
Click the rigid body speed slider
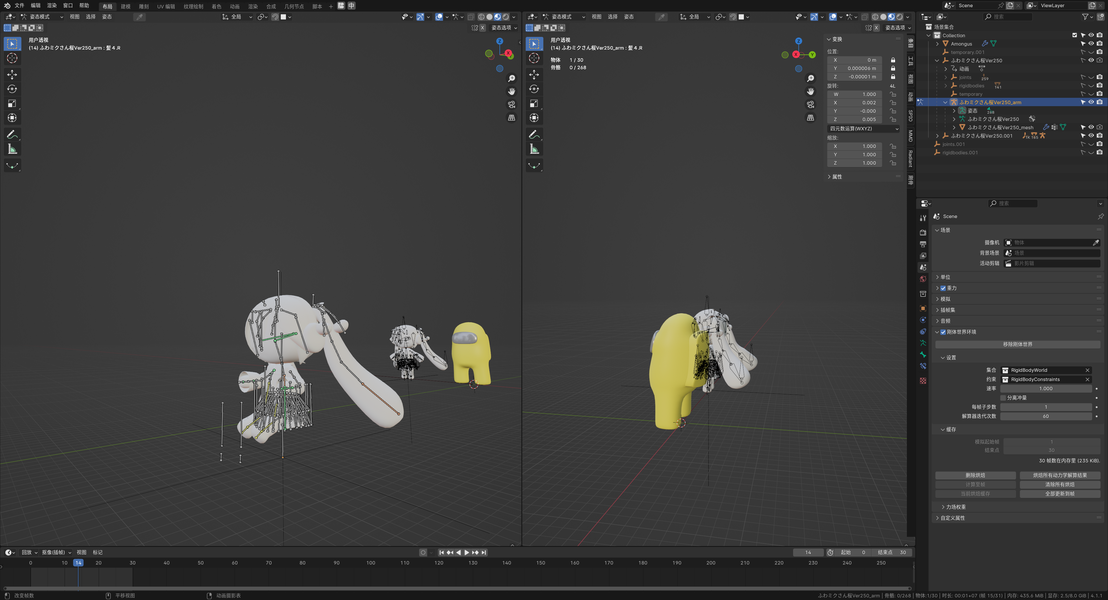[x=1046, y=389]
